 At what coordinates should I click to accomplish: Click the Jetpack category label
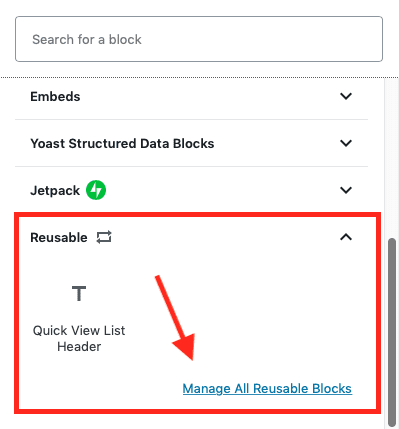click(55, 191)
